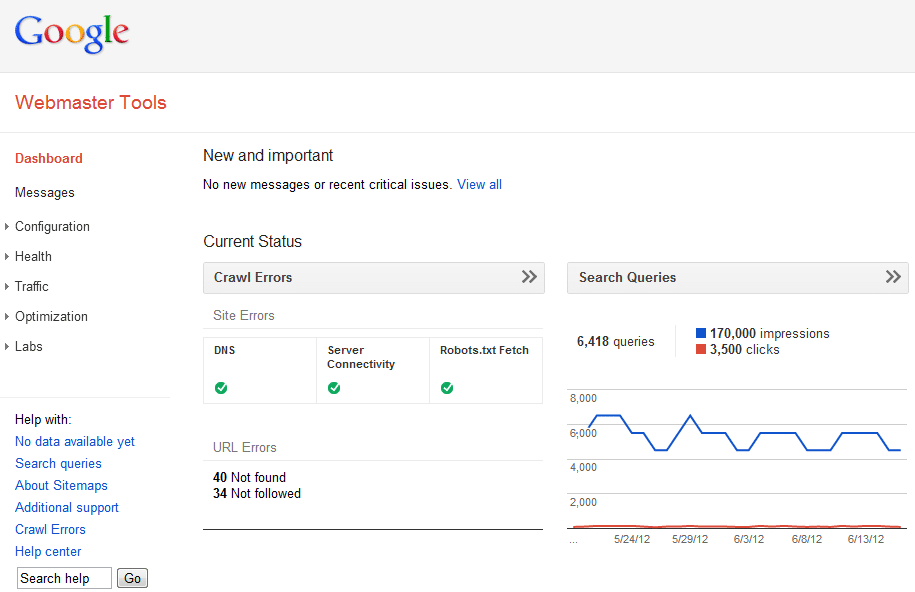Click the 5/29/12 date on chart axis
This screenshot has height=592, width=915.
(x=690, y=539)
